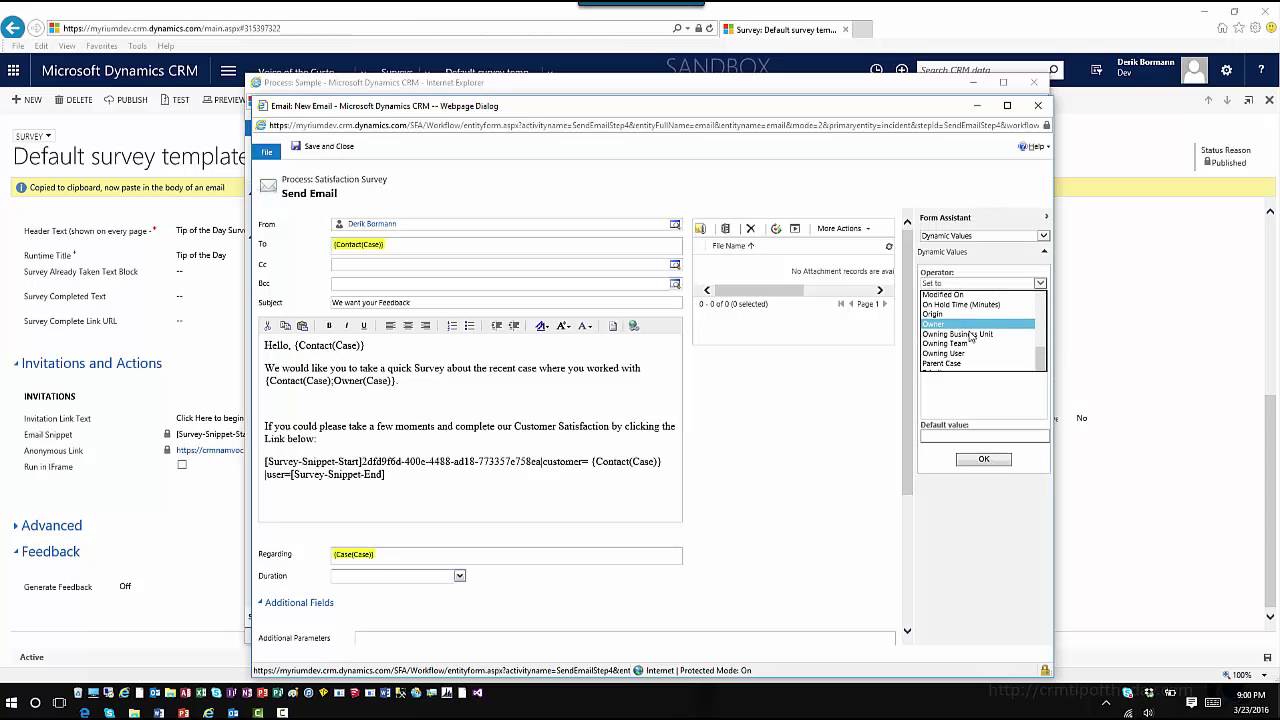Open the CRM hamburger navigation menu
1280x720 pixels.
point(228,70)
